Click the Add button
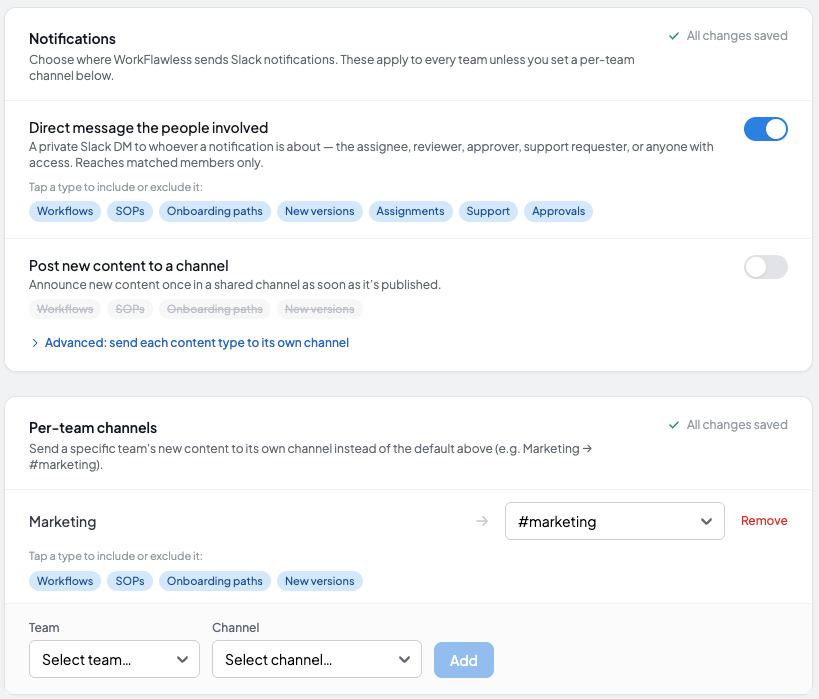 click(x=464, y=660)
